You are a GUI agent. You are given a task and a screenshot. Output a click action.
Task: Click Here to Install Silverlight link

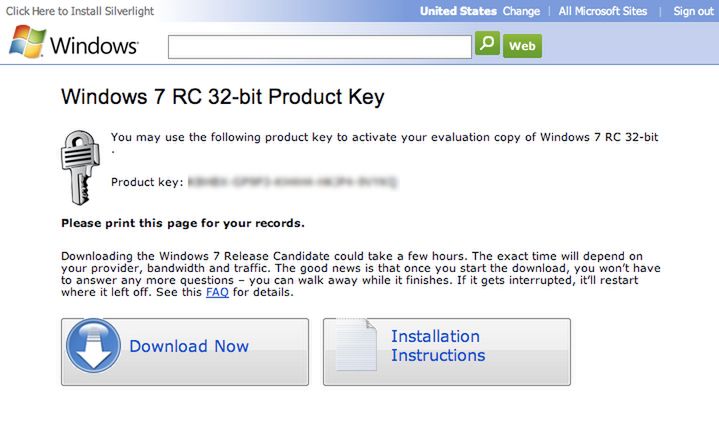point(80,11)
